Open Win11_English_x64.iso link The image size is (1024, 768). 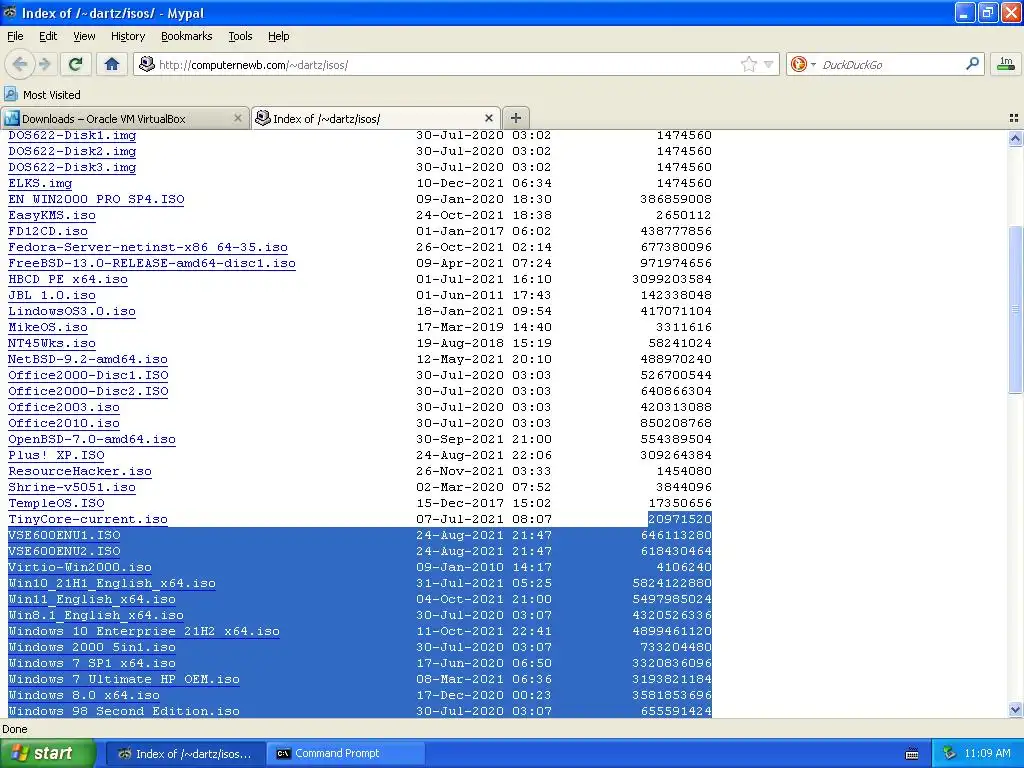(91, 600)
